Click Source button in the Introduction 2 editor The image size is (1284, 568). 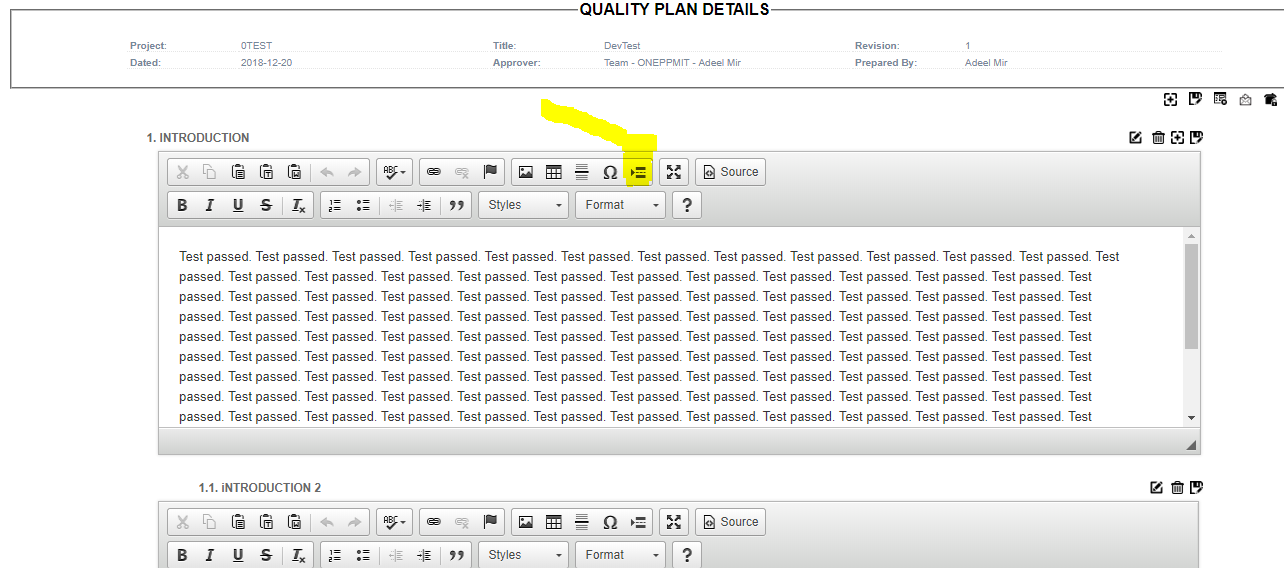730,522
